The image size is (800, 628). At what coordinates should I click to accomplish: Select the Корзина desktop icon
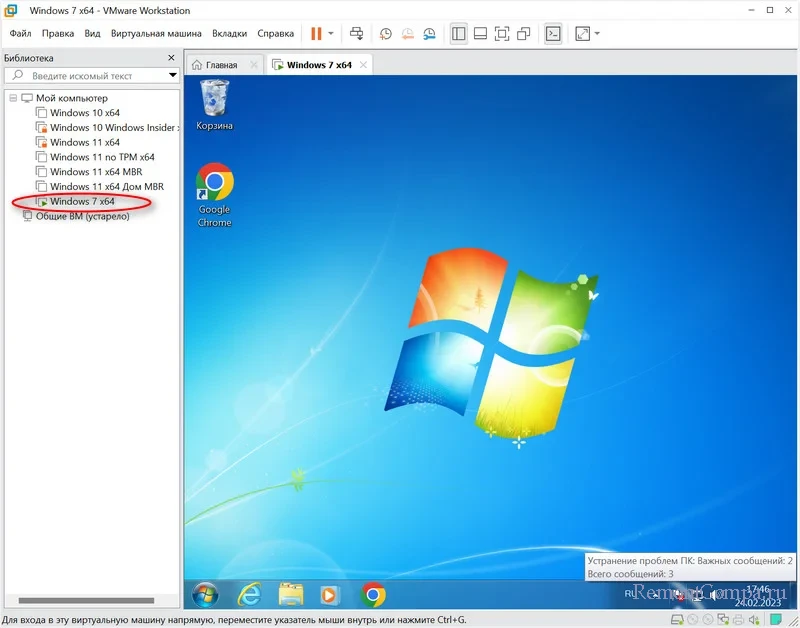[x=214, y=106]
